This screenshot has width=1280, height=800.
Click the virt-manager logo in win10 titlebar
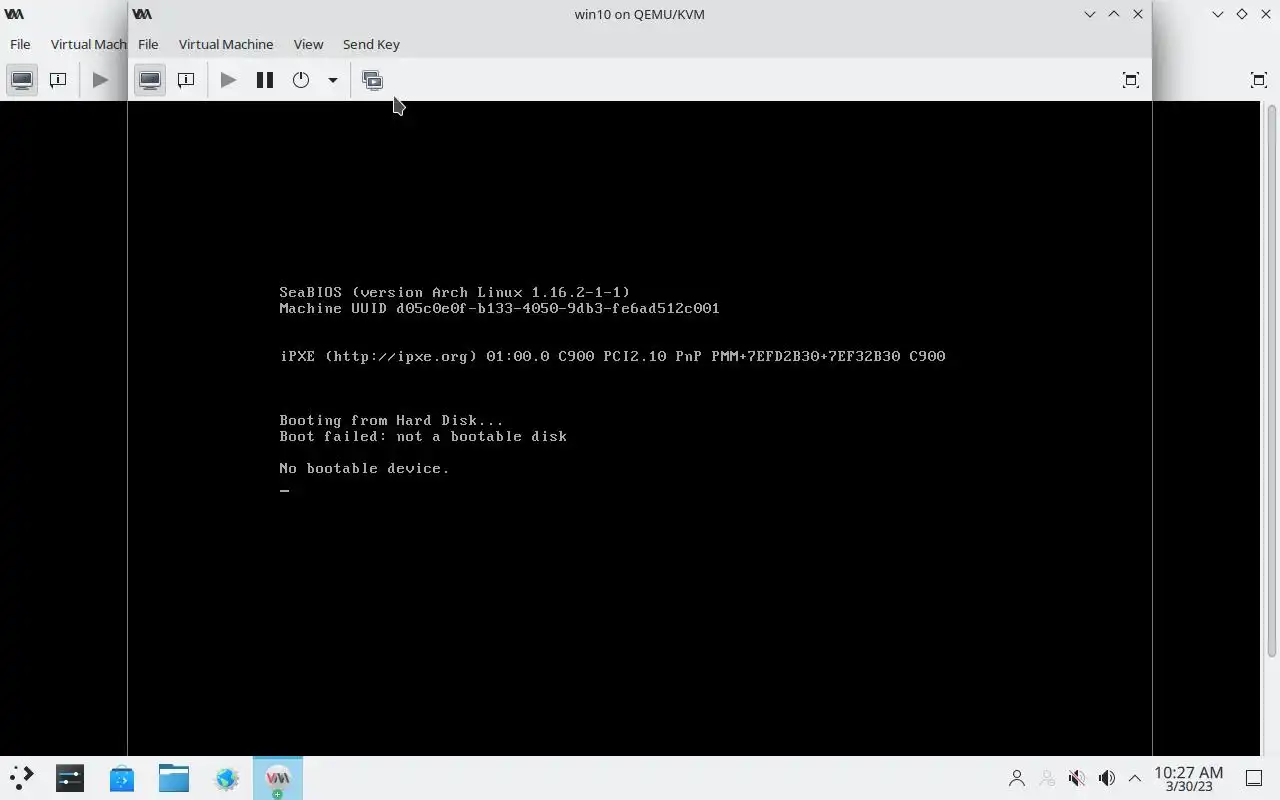coord(142,14)
